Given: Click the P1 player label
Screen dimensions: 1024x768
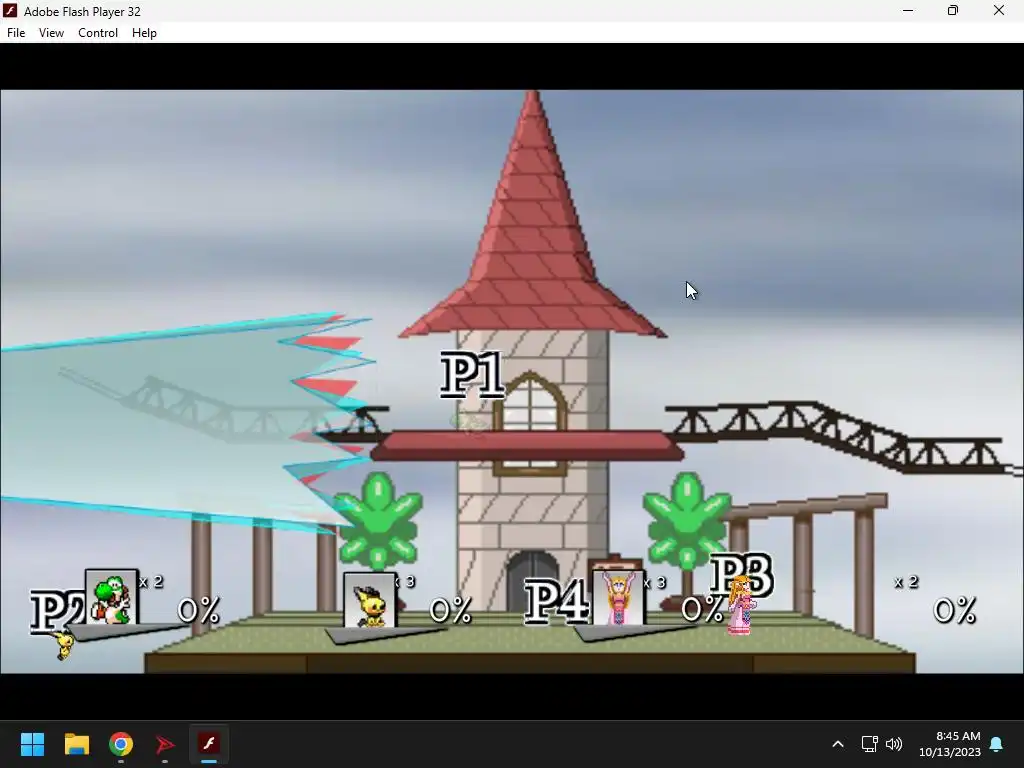Looking at the screenshot, I should [x=473, y=374].
